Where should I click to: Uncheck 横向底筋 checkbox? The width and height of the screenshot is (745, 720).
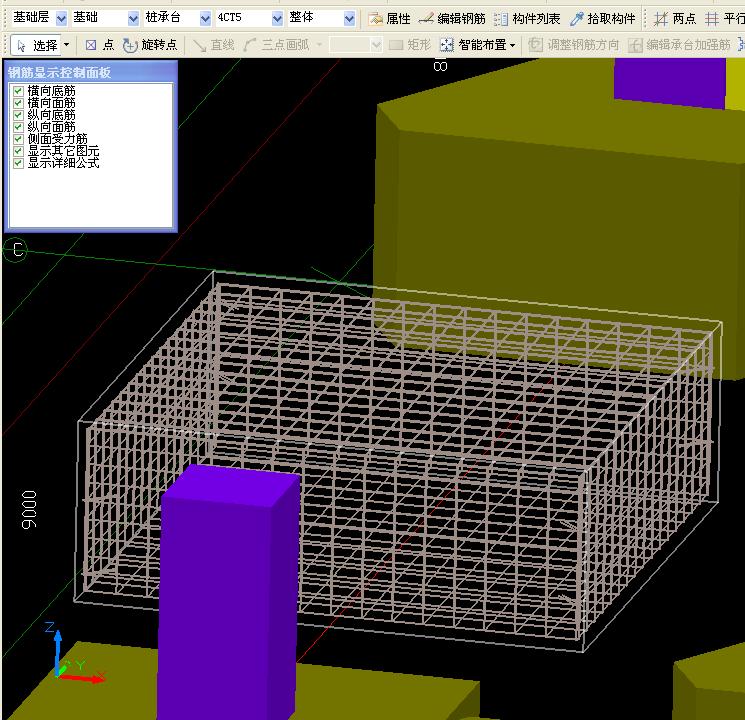18,91
